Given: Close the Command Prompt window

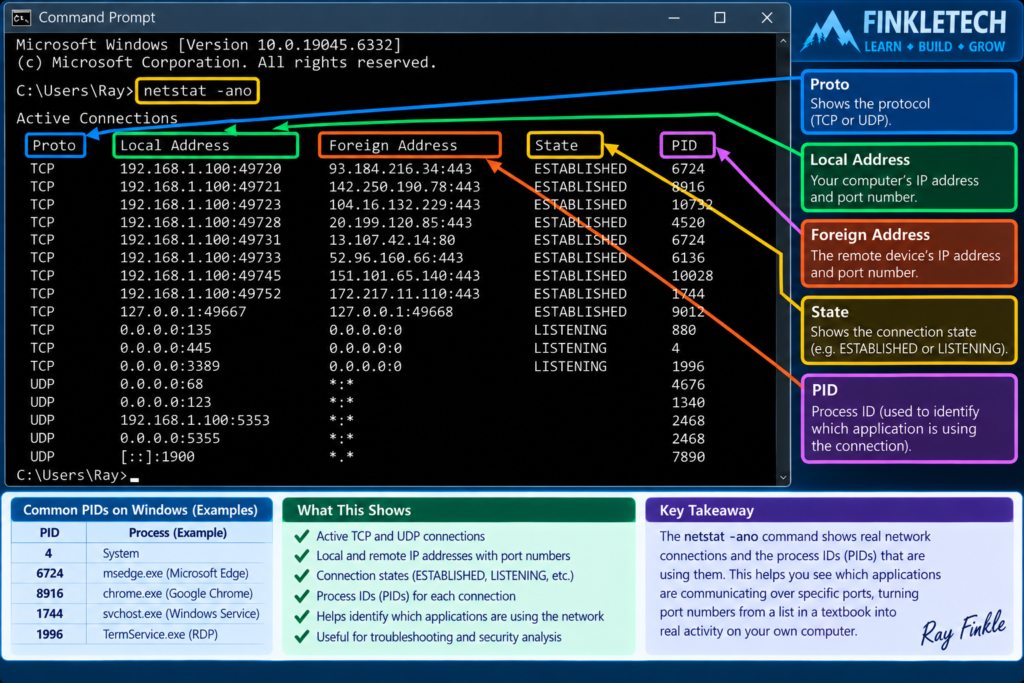Looking at the screenshot, I should [x=767, y=18].
